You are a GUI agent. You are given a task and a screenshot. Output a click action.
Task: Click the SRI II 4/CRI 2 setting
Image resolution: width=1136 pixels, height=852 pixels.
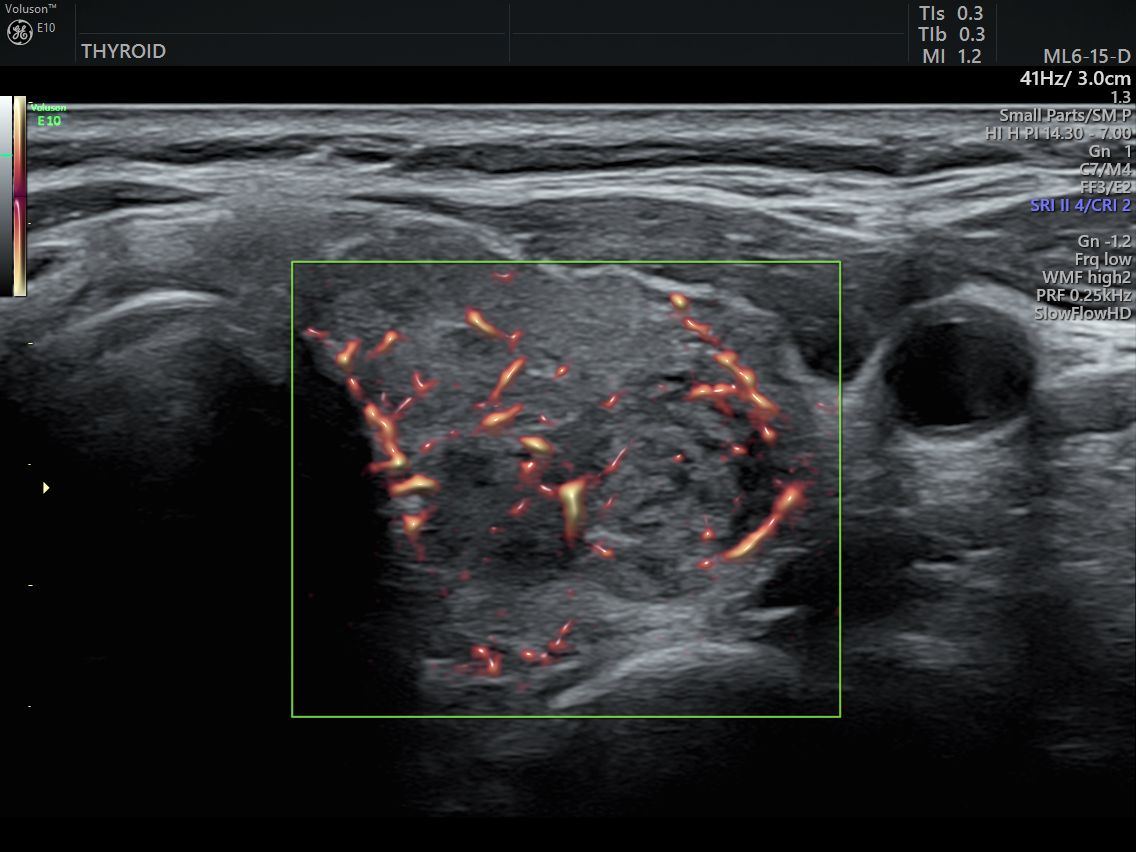click(1080, 206)
